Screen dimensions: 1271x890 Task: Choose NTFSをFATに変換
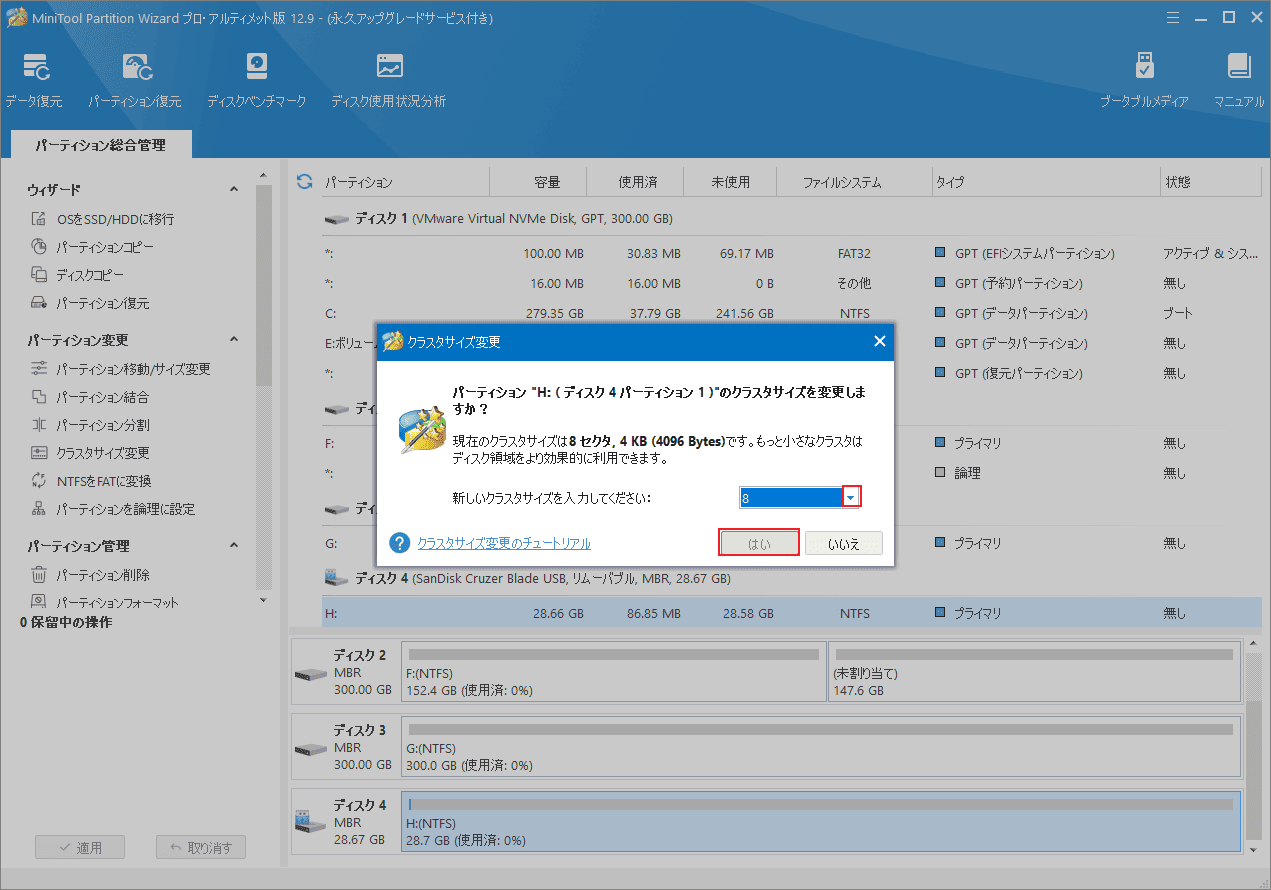point(92,481)
